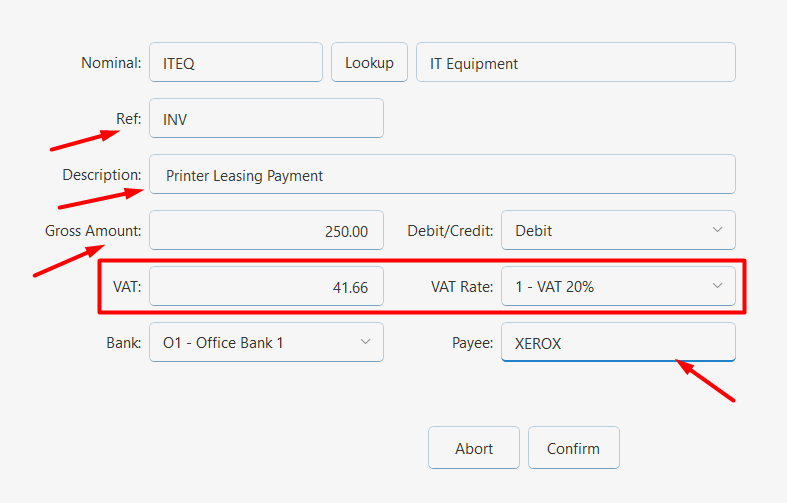Open the Debit/Credit dropdown showing Debit
This screenshot has height=503, width=787.
point(618,230)
